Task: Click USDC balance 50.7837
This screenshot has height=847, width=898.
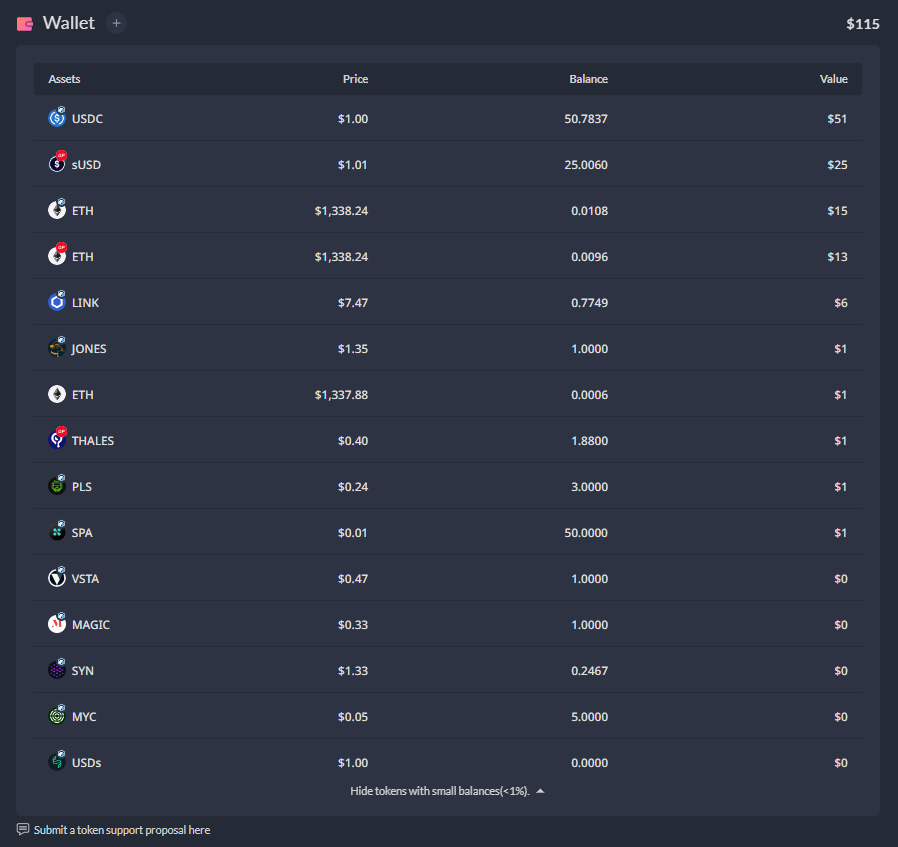Action: pos(586,119)
